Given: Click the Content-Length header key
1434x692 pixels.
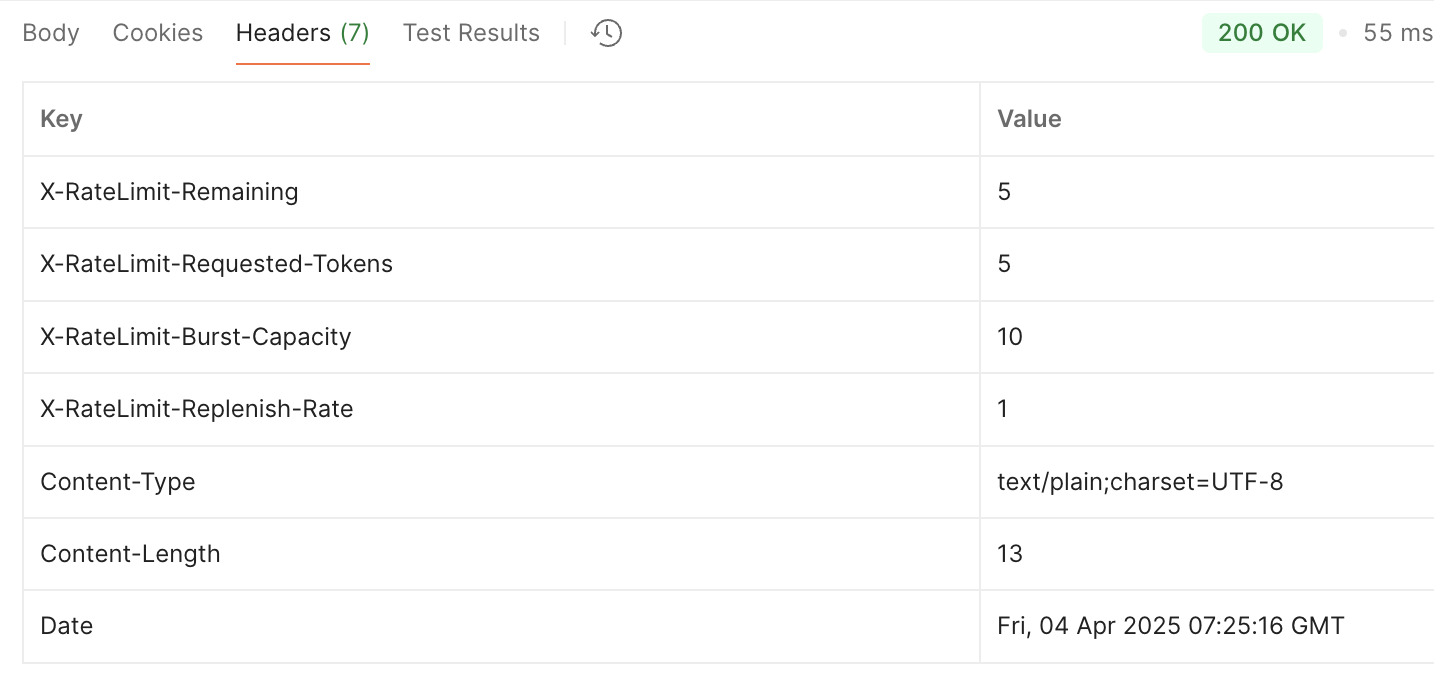Looking at the screenshot, I should [x=130, y=554].
